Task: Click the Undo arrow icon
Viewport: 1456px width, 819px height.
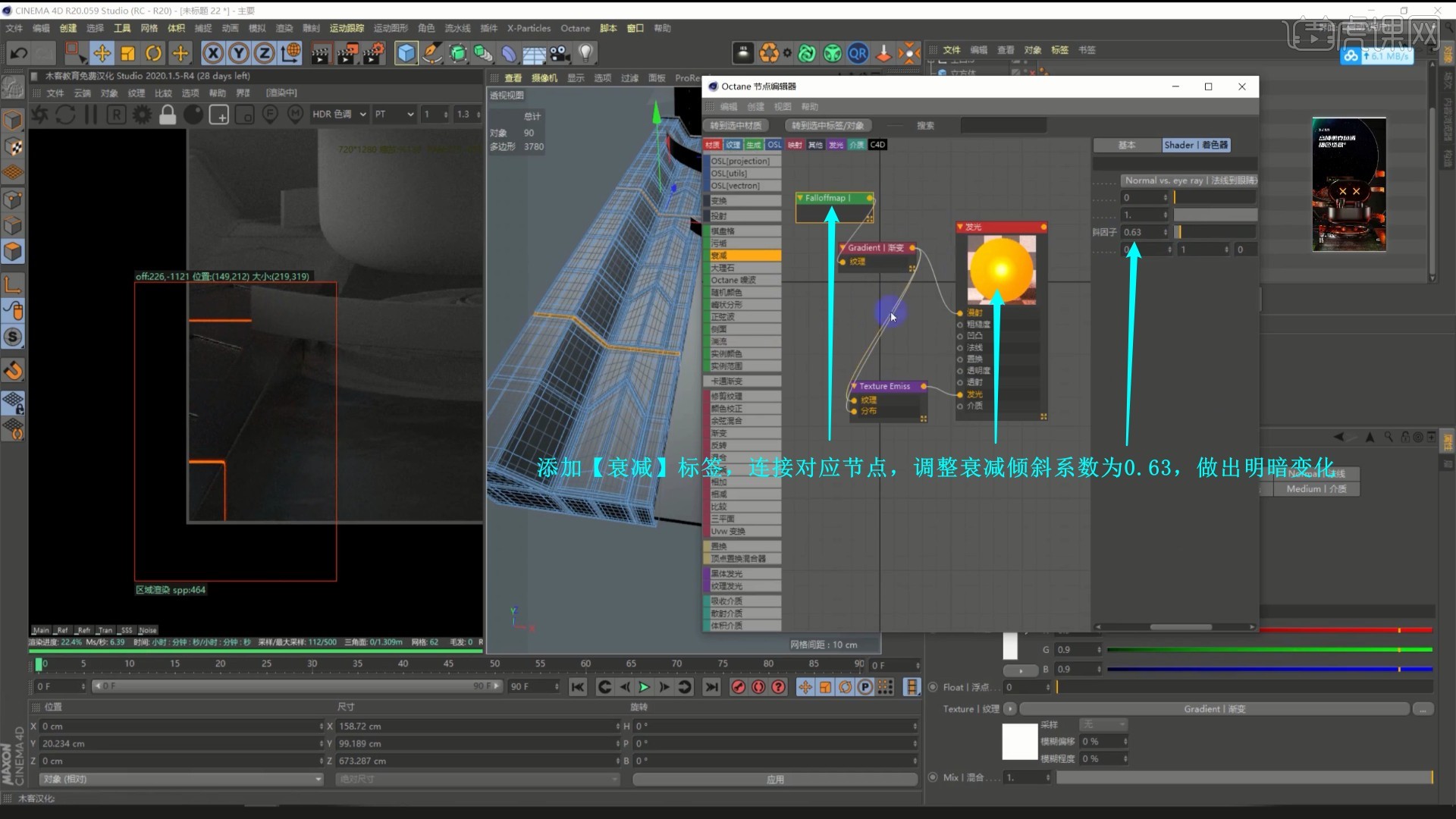Action: pyautogui.click(x=18, y=53)
